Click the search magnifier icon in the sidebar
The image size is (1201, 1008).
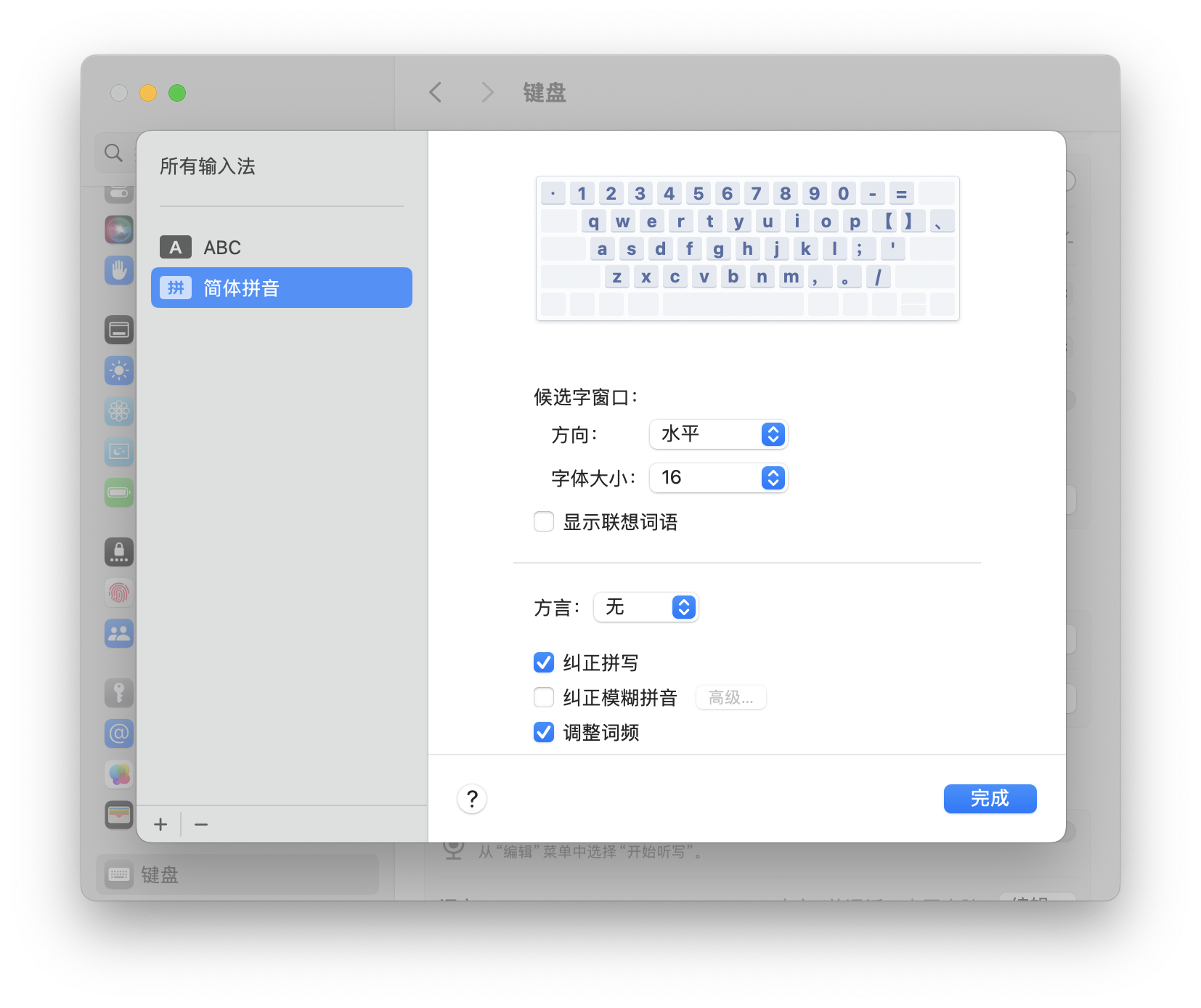tap(113, 153)
